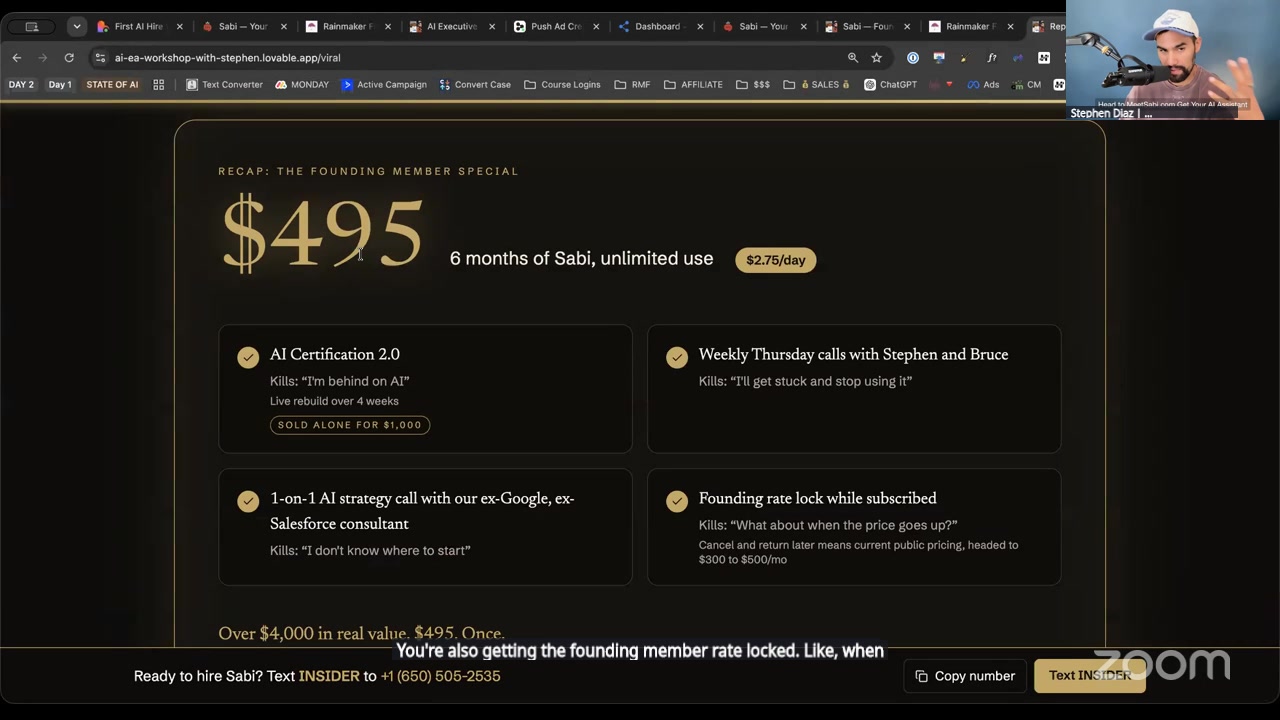
Task: Expand the SALES bookmark folder
Action: coord(817,85)
